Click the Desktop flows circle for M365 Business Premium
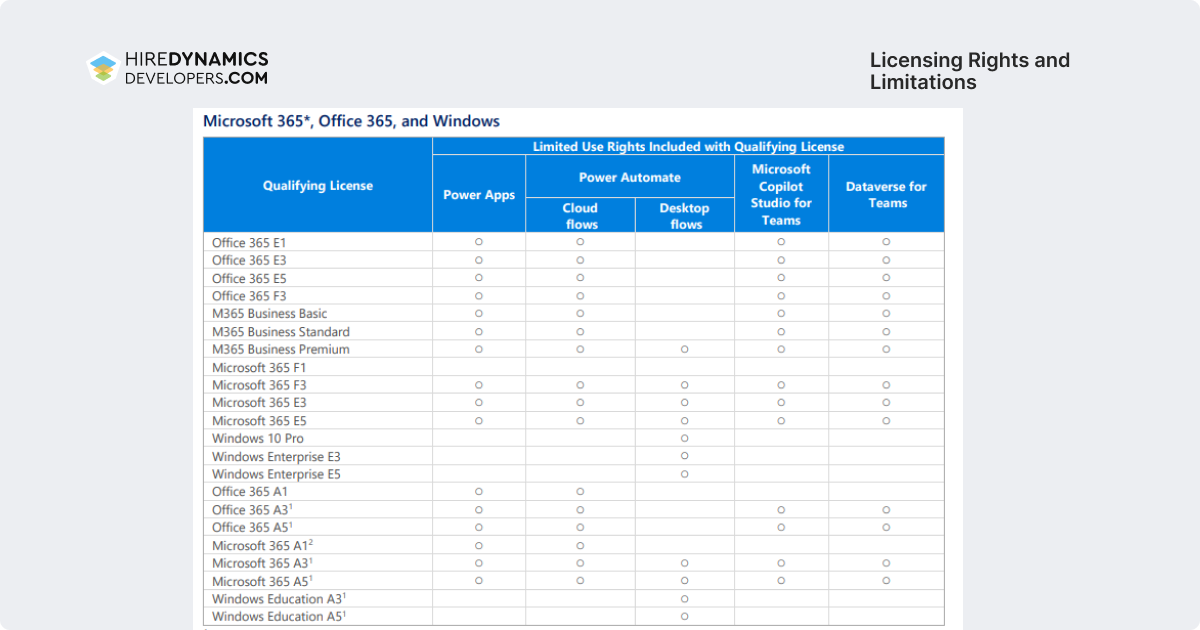This screenshot has width=1200, height=630. pos(685,350)
